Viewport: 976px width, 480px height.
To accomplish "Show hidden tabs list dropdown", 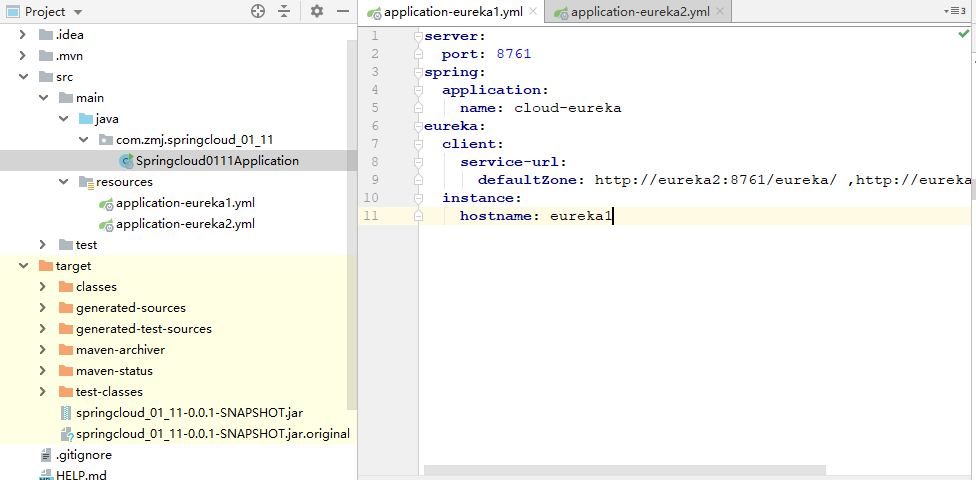I will [955, 11].
